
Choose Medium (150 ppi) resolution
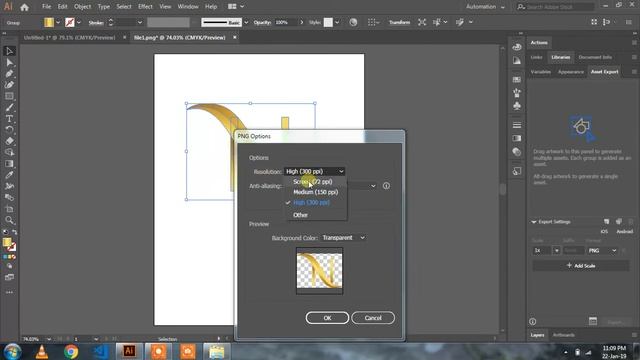(316, 192)
